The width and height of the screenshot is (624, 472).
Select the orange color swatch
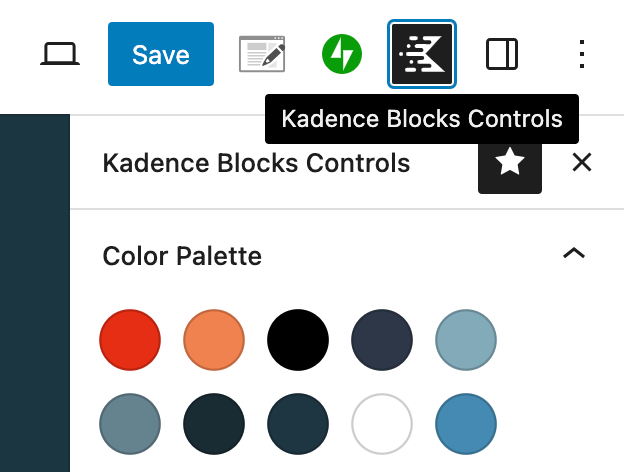214,341
